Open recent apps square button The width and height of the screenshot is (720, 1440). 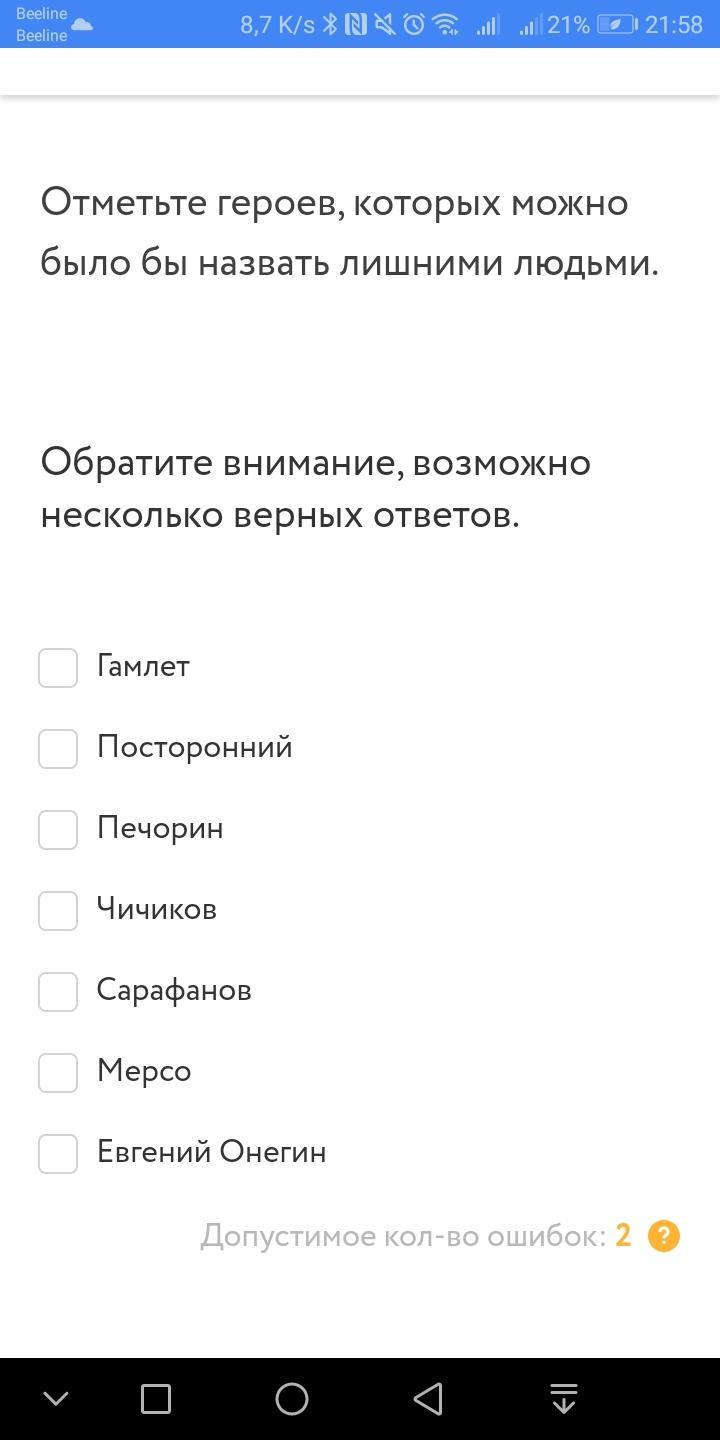pos(156,1399)
